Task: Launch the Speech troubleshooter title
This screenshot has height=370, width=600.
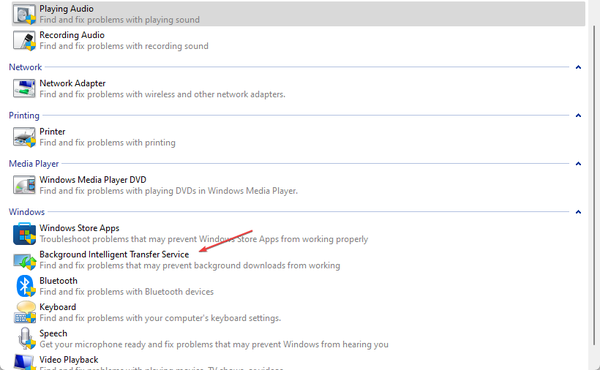Action: pyautogui.click(x=53, y=334)
